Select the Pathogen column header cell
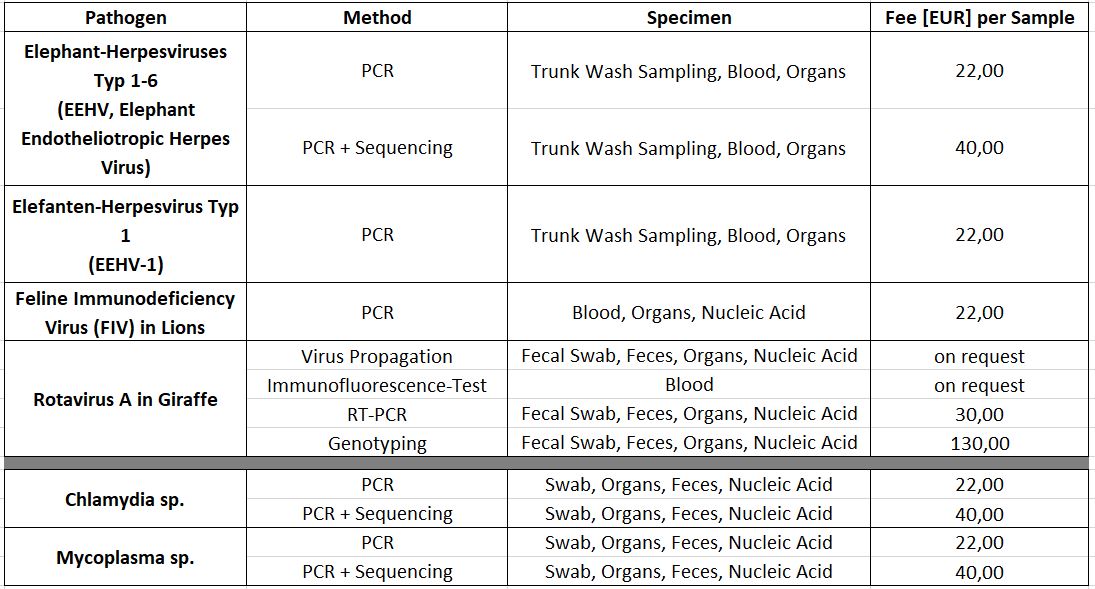Image resolution: width=1095 pixels, height=589 pixels. click(x=126, y=17)
